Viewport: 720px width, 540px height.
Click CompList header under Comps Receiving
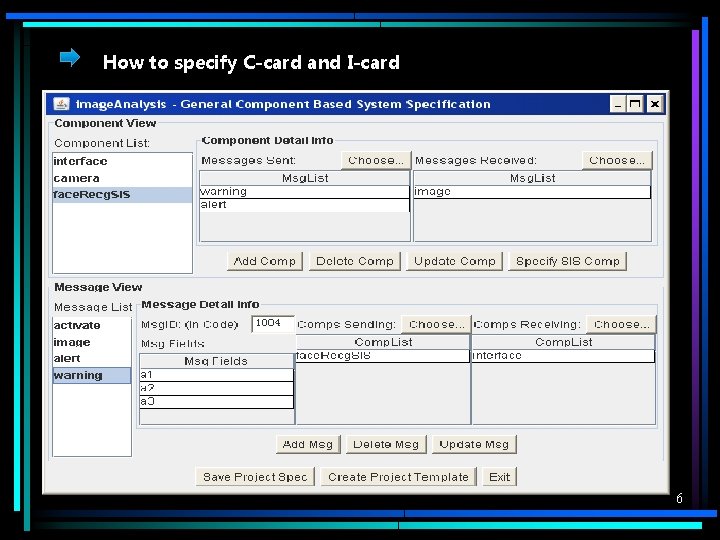[563, 342]
